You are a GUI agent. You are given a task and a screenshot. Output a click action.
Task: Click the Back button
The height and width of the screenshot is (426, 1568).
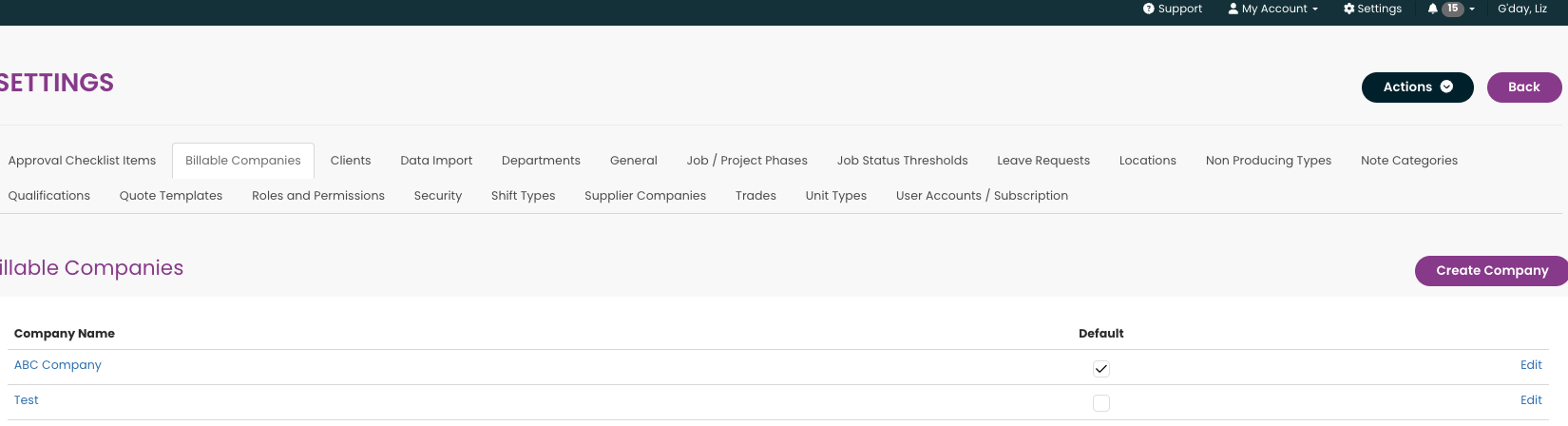pos(1524,87)
